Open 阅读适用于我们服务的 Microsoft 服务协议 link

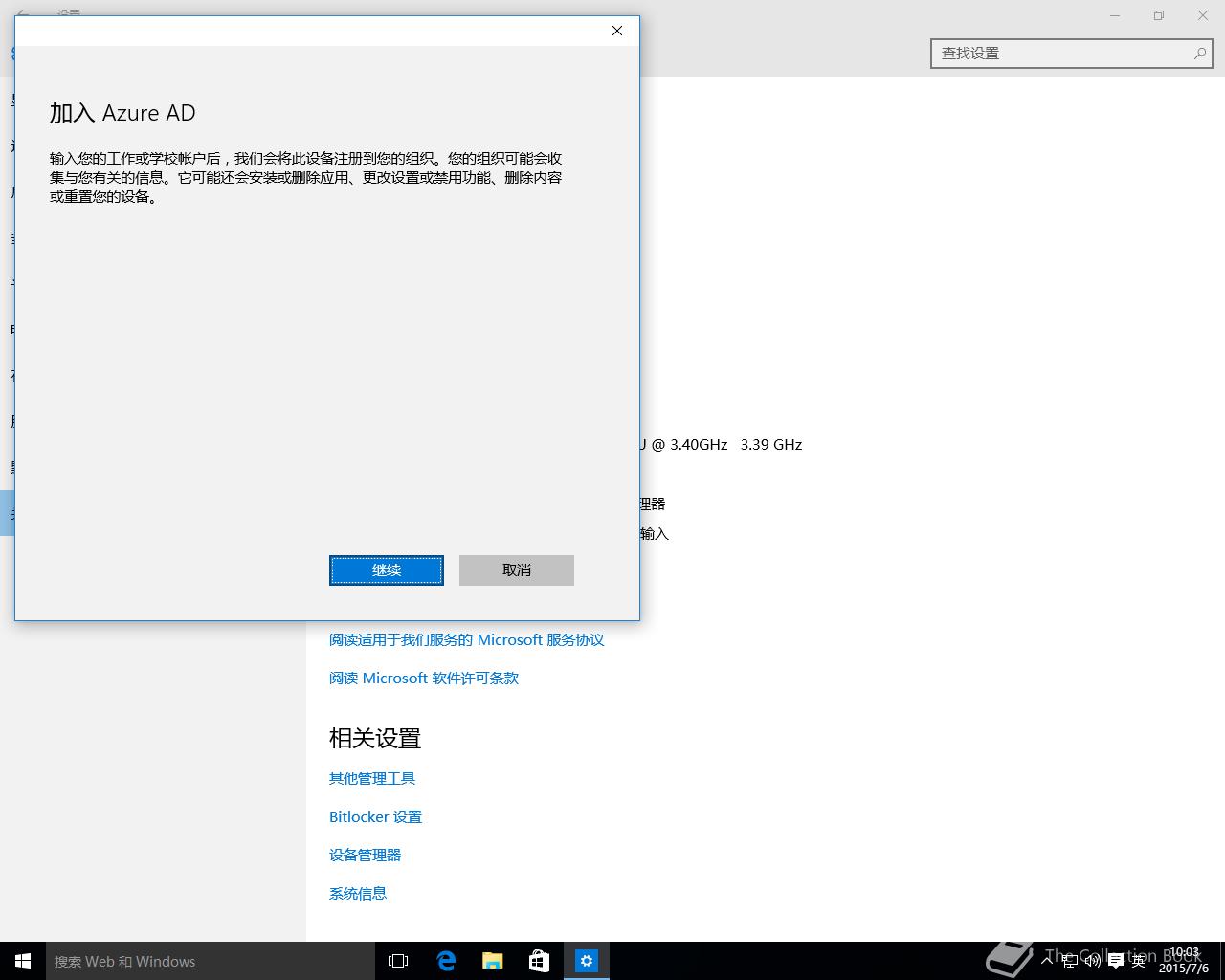pos(467,639)
